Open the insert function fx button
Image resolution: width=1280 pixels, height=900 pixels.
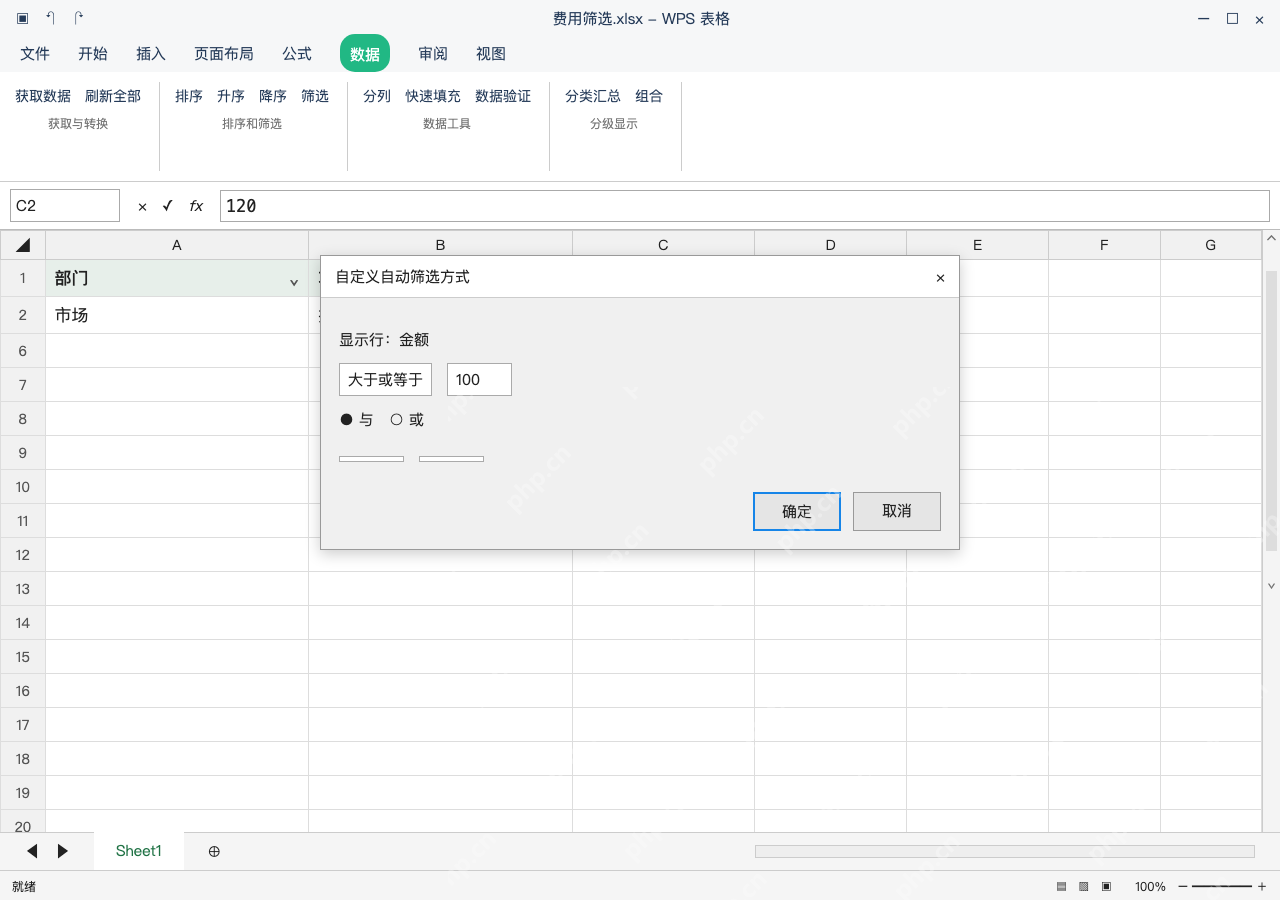point(196,206)
